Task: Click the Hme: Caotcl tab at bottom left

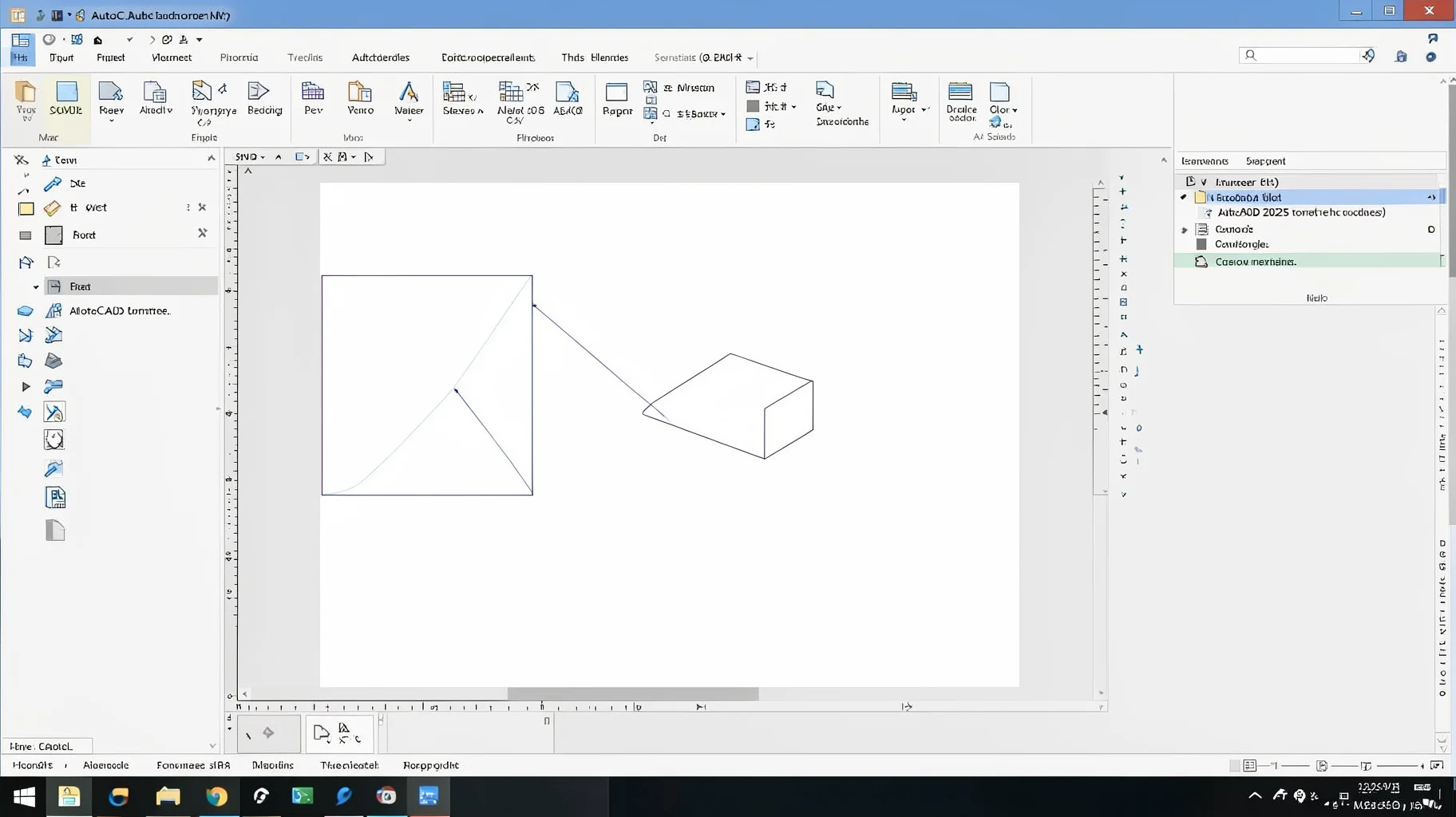Action: 47,746
